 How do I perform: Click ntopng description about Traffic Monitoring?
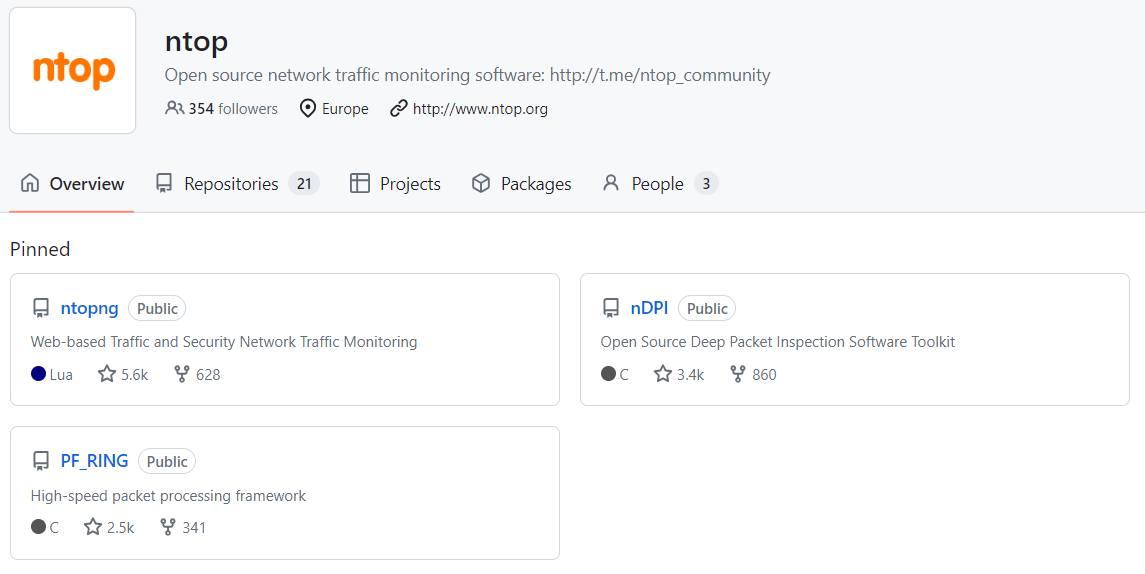pos(224,342)
